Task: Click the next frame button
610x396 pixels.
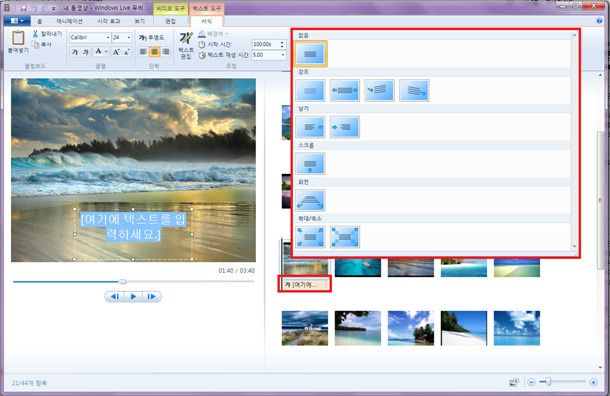Action: [151, 296]
